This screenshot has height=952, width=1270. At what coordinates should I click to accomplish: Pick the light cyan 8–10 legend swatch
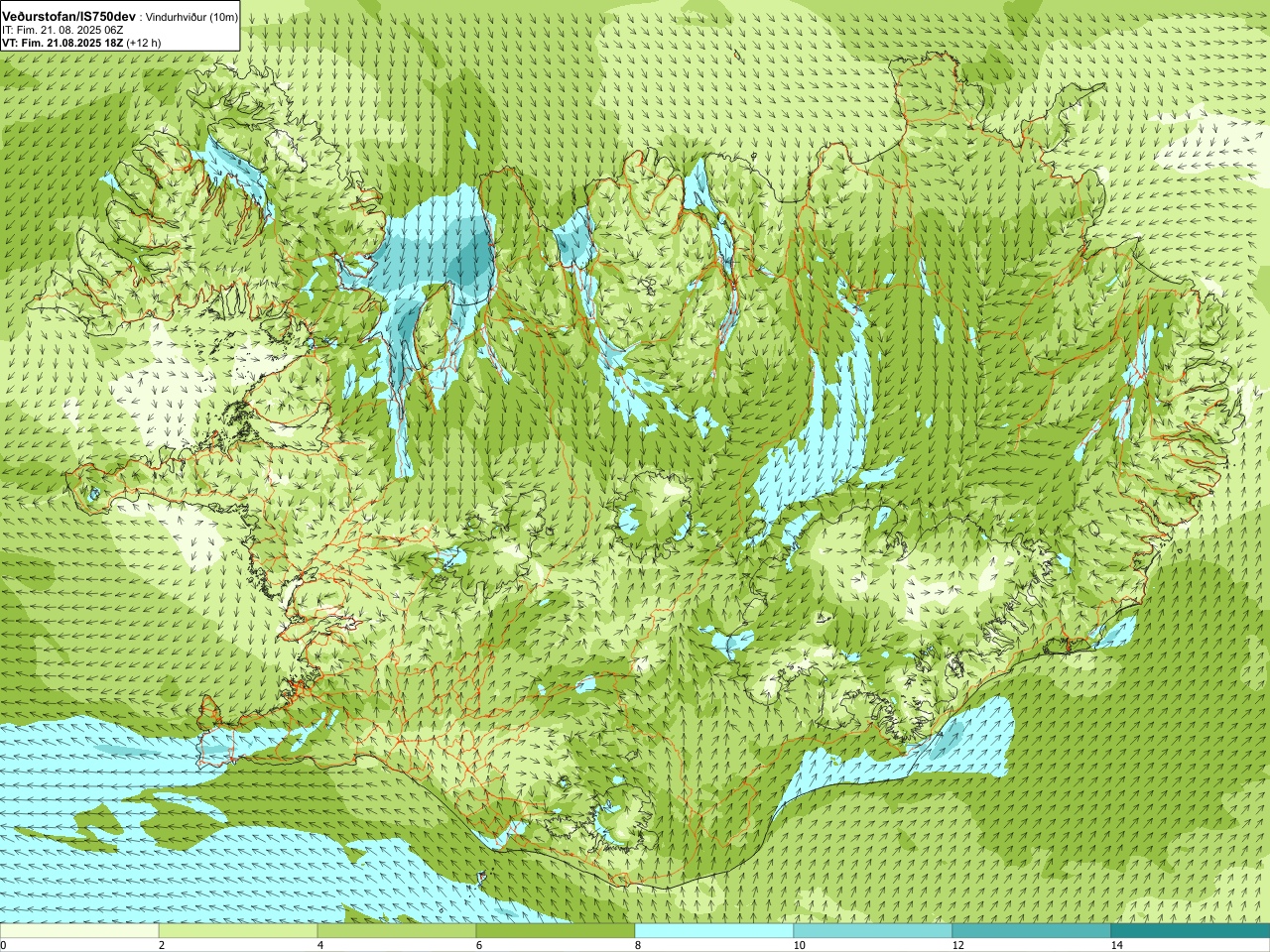coord(714,931)
